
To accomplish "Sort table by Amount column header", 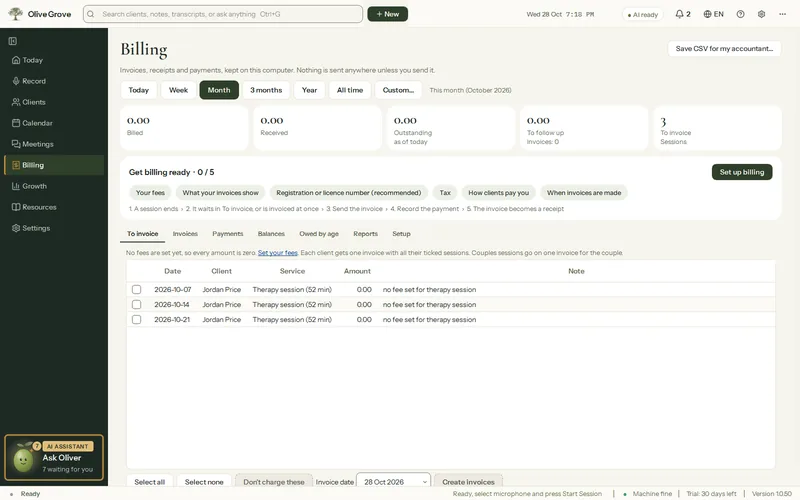I will click(x=357, y=271).
